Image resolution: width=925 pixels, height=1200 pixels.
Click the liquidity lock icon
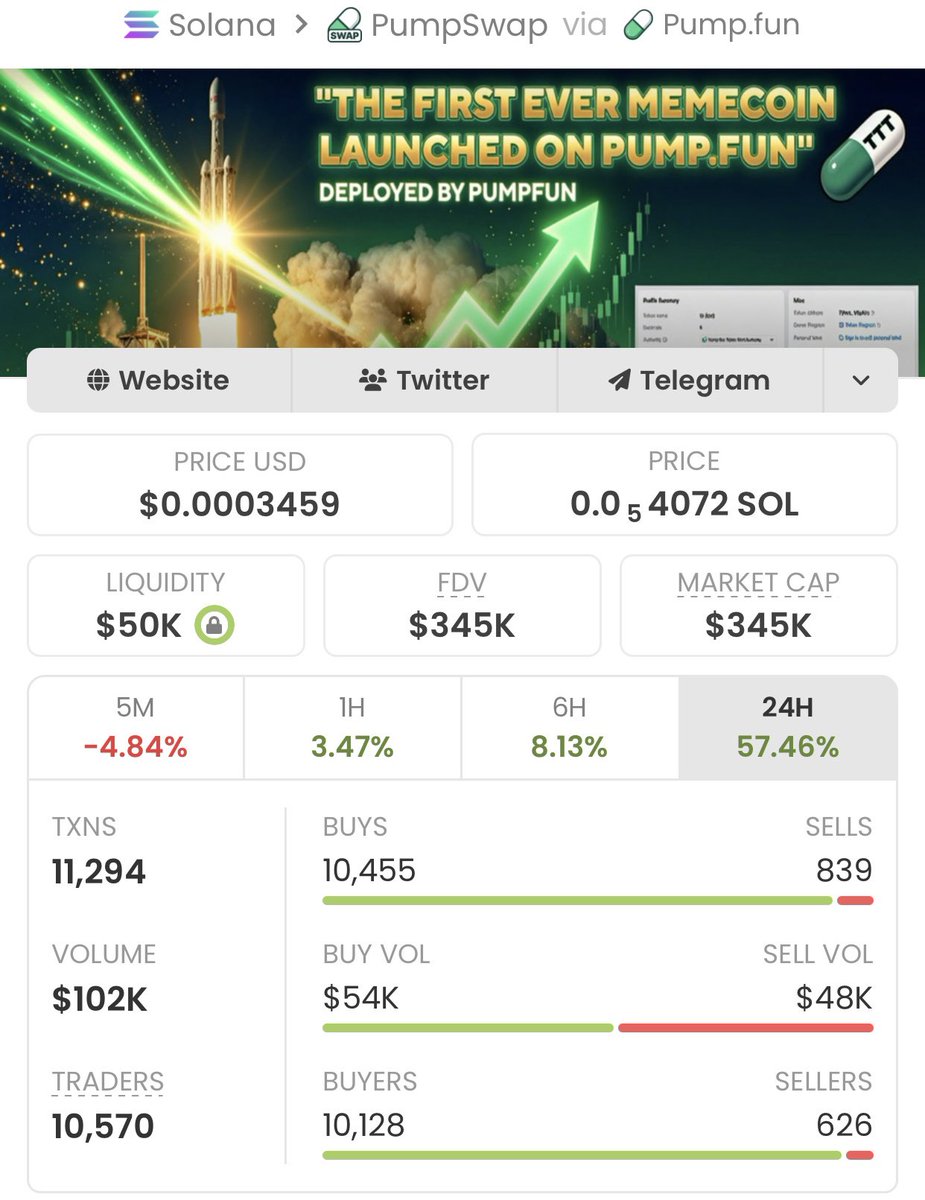point(214,626)
